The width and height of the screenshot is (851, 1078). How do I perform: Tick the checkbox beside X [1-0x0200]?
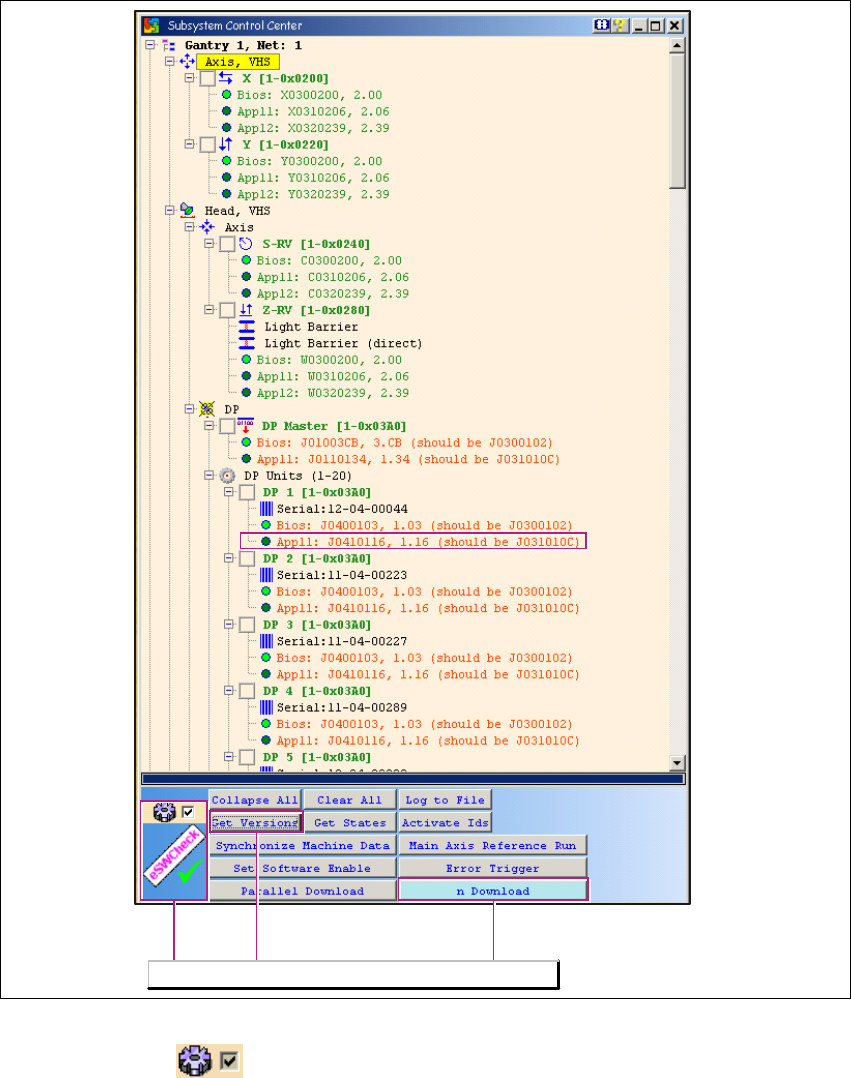(207, 78)
